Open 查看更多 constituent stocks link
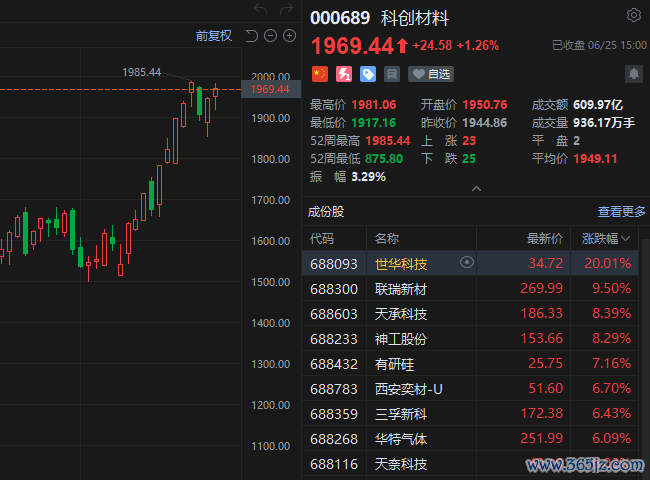 pos(621,212)
